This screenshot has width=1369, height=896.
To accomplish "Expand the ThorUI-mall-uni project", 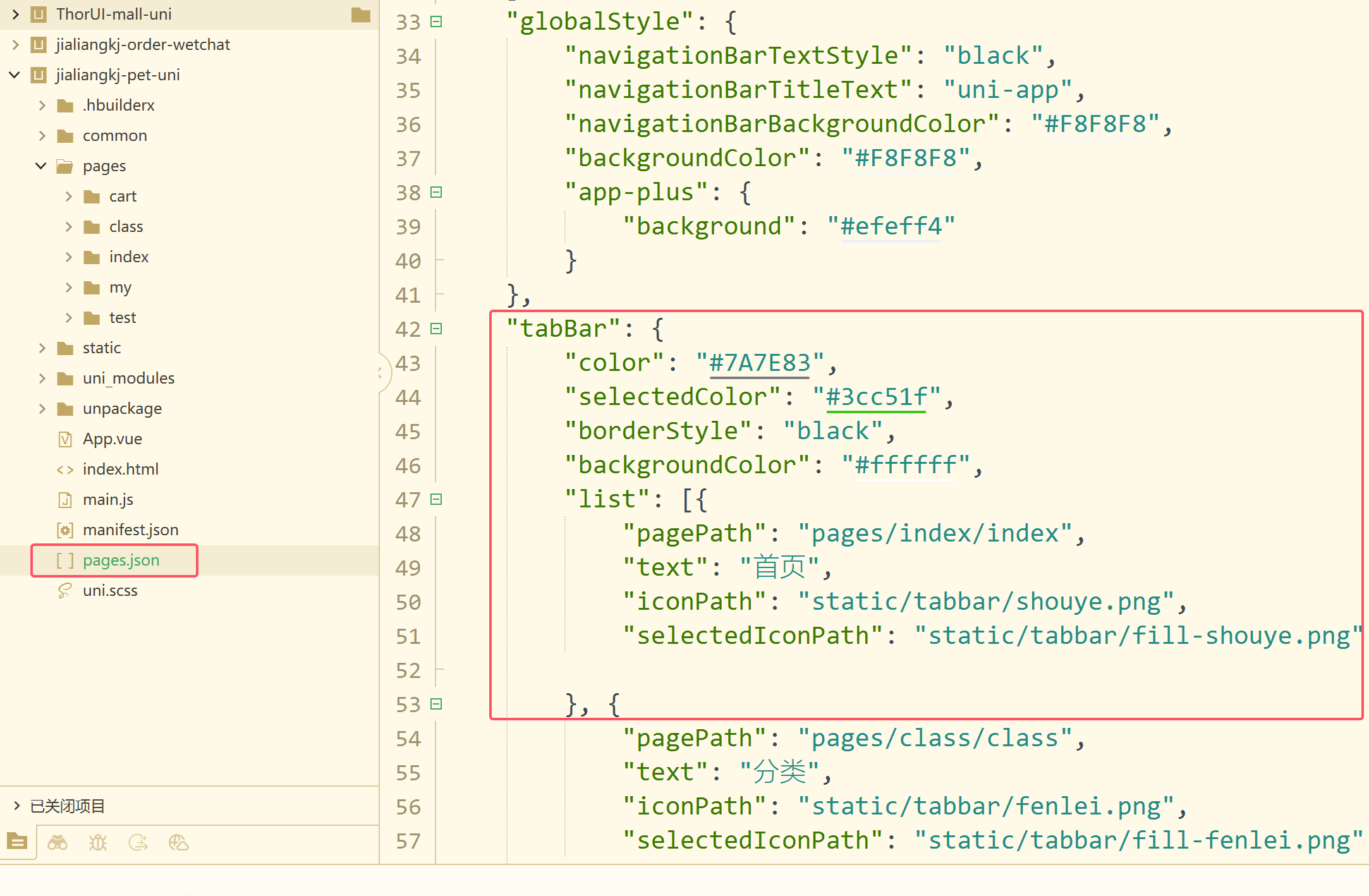I will point(16,14).
